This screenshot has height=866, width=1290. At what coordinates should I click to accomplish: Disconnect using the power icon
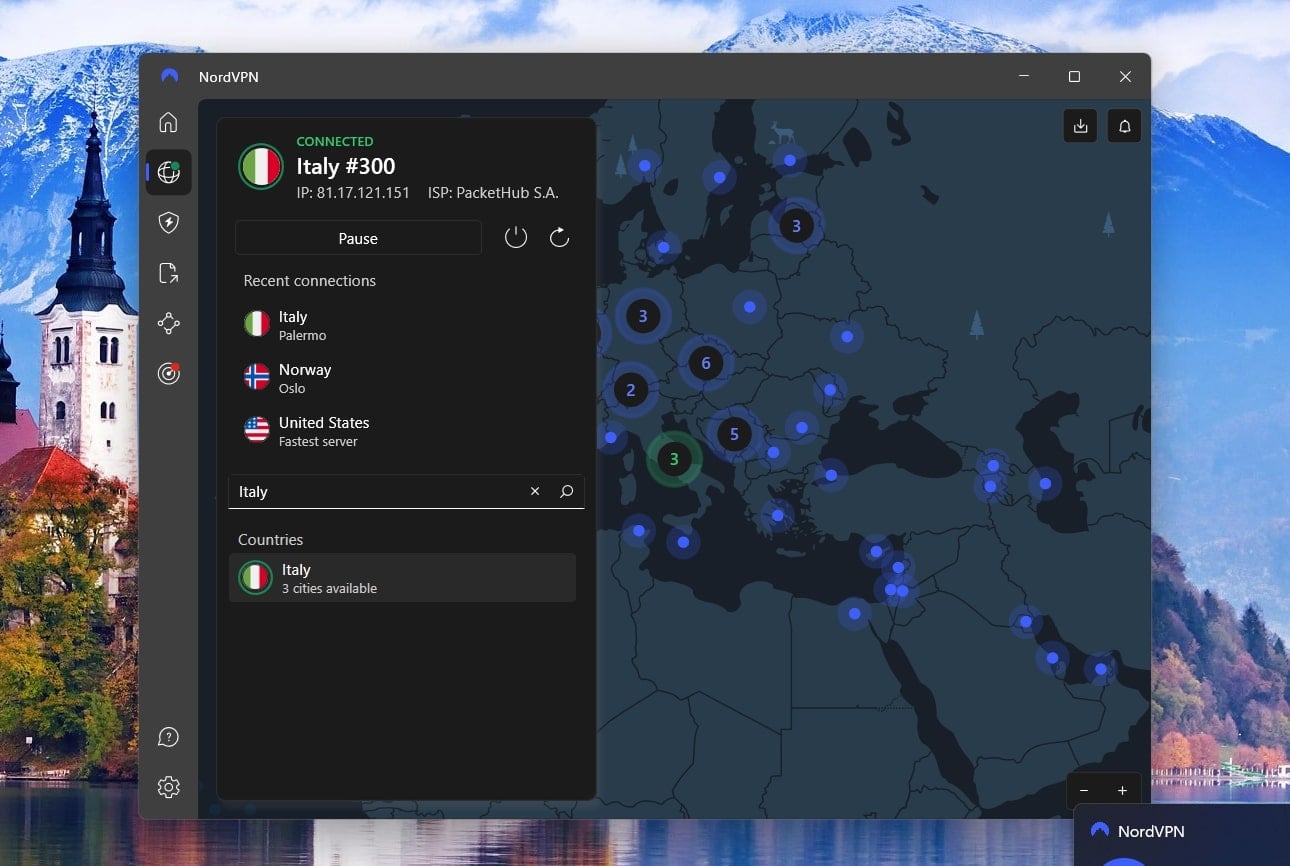(x=516, y=237)
